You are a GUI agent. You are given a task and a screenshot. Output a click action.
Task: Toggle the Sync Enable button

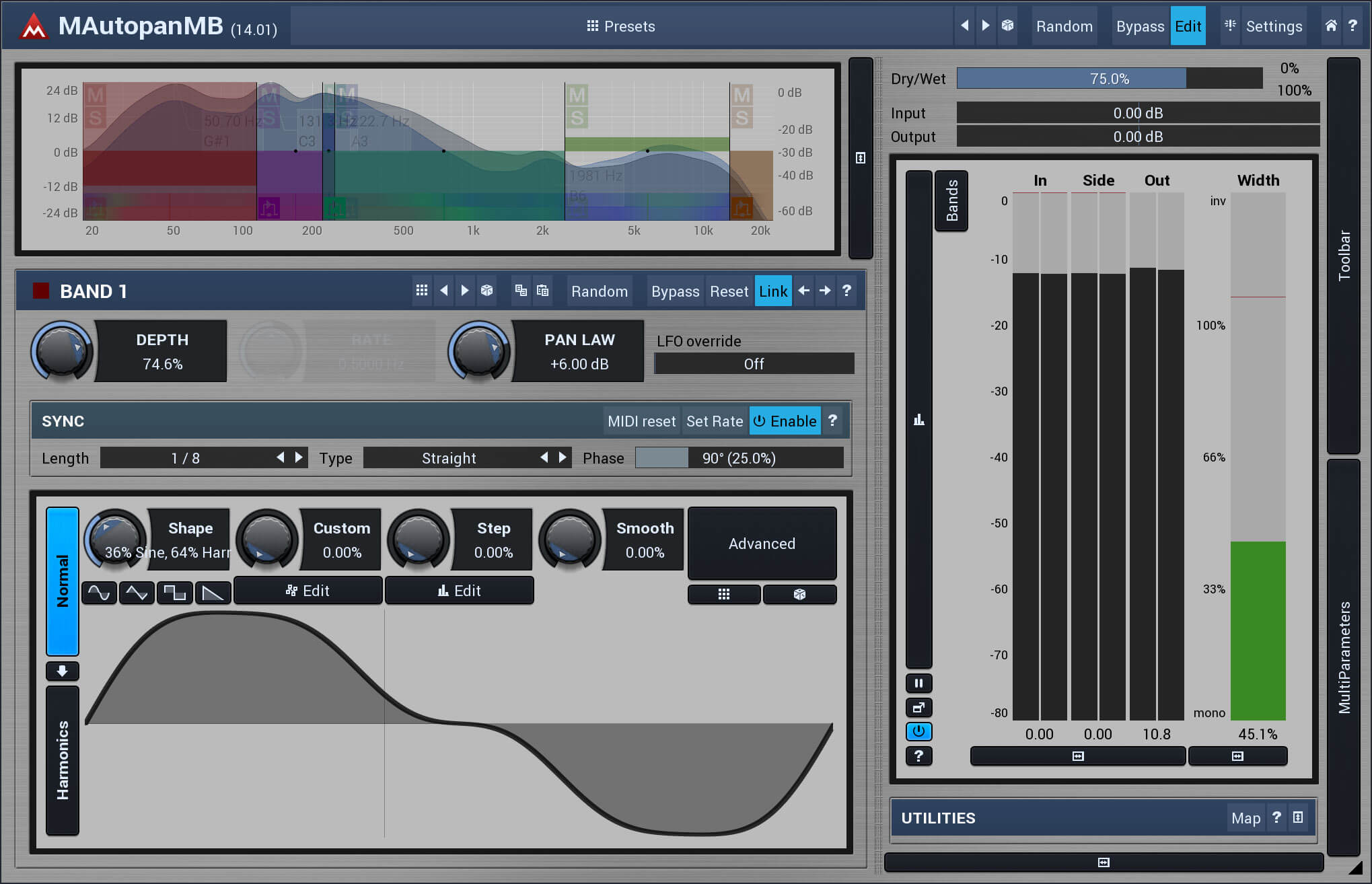(x=785, y=421)
